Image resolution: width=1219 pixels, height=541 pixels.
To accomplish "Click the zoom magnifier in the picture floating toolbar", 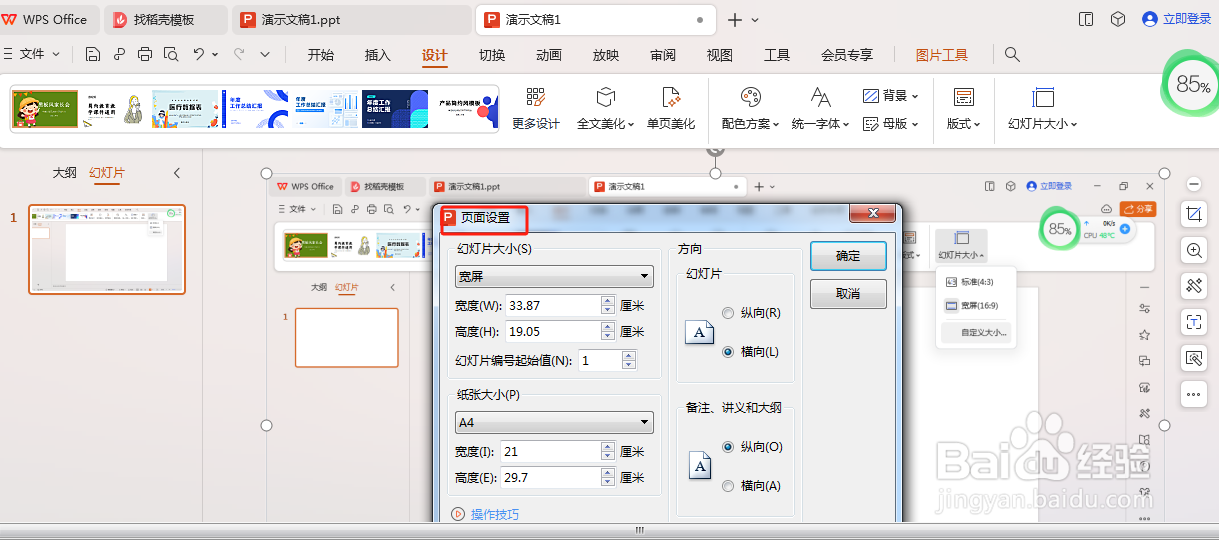I will click(x=1193, y=250).
